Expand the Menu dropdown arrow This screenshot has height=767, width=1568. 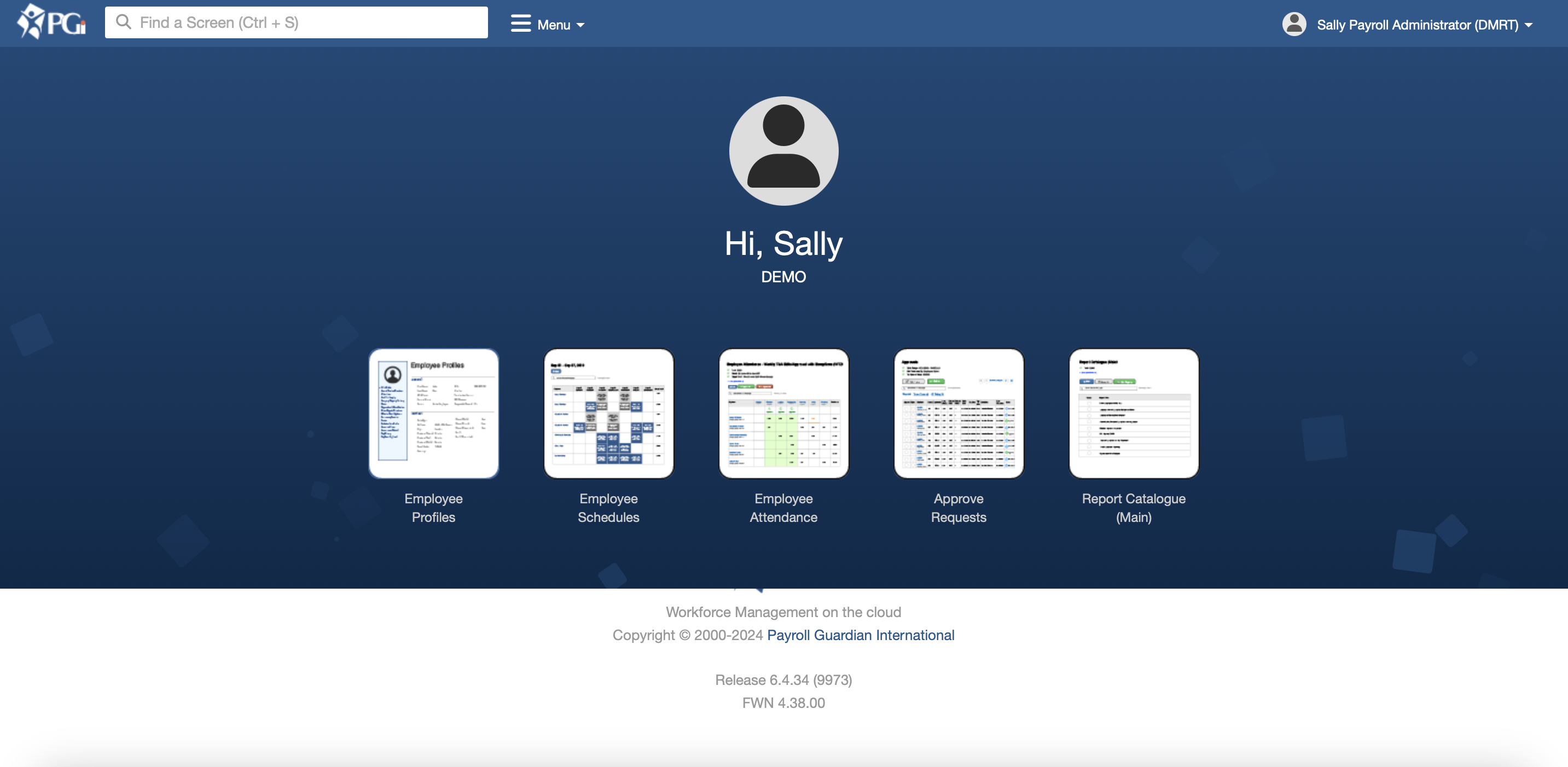point(580,26)
